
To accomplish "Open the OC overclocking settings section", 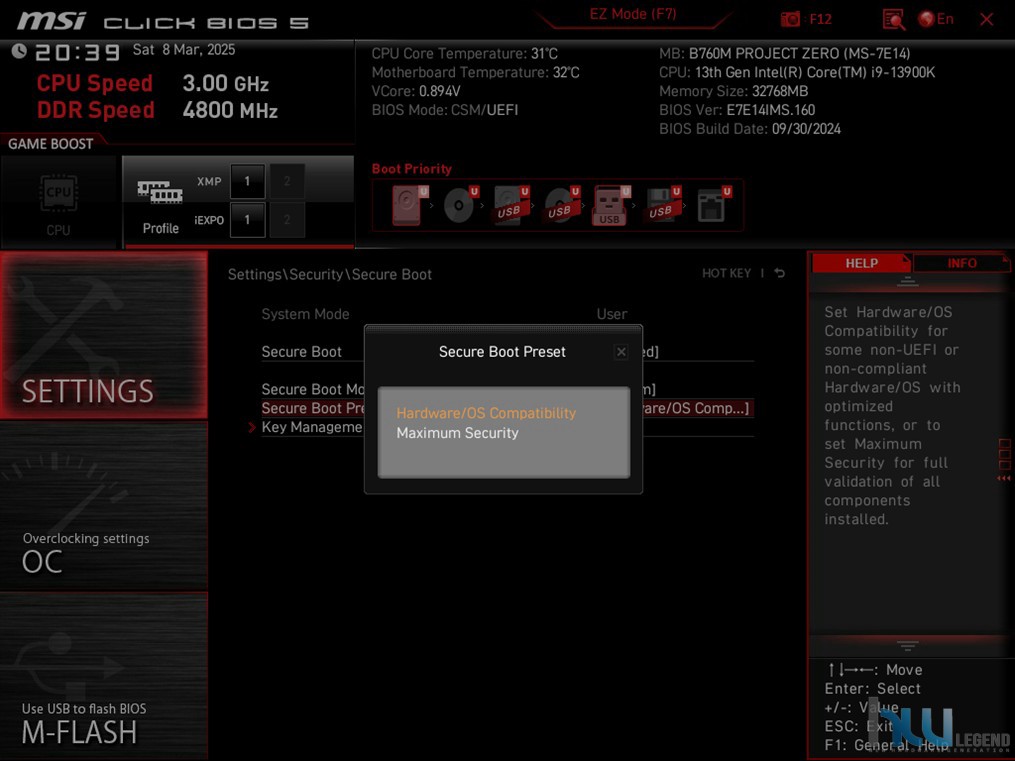I will [x=104, y=506].
